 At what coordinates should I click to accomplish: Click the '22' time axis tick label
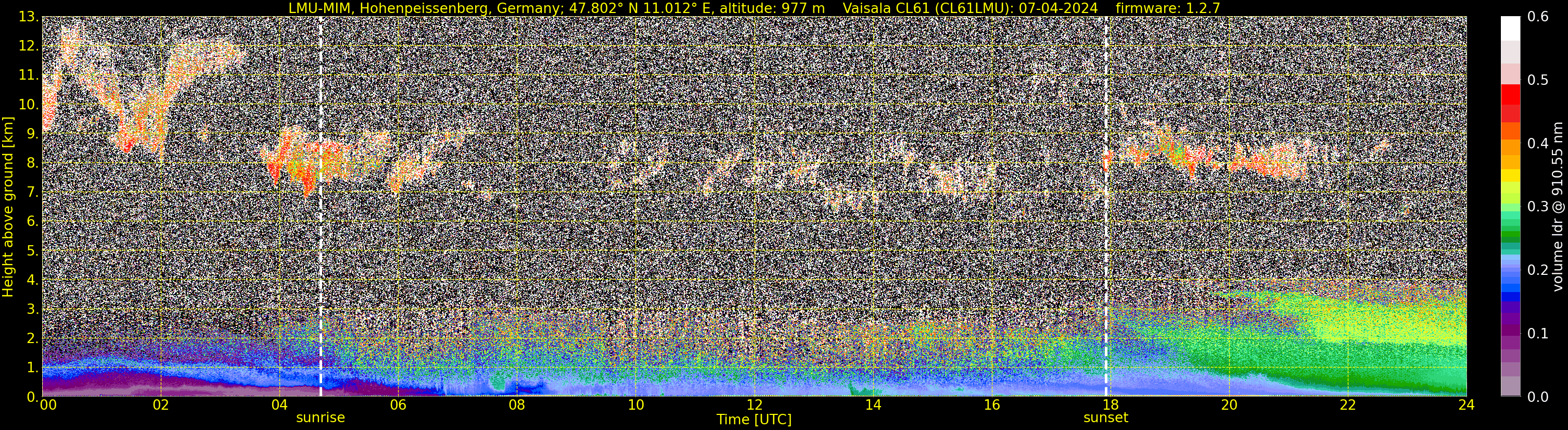point(1348,405)
